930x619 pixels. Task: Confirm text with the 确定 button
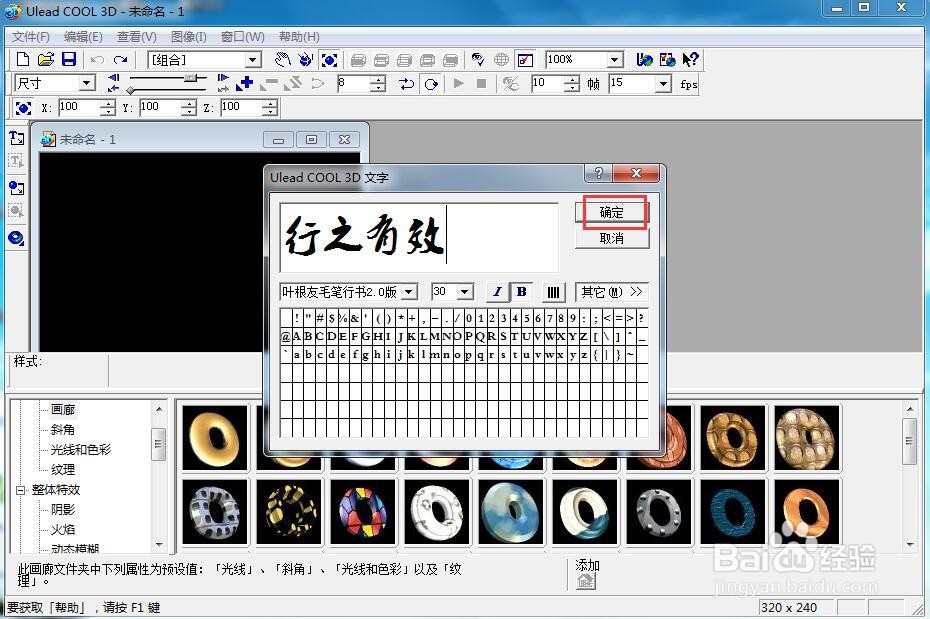tap(611, 212)
